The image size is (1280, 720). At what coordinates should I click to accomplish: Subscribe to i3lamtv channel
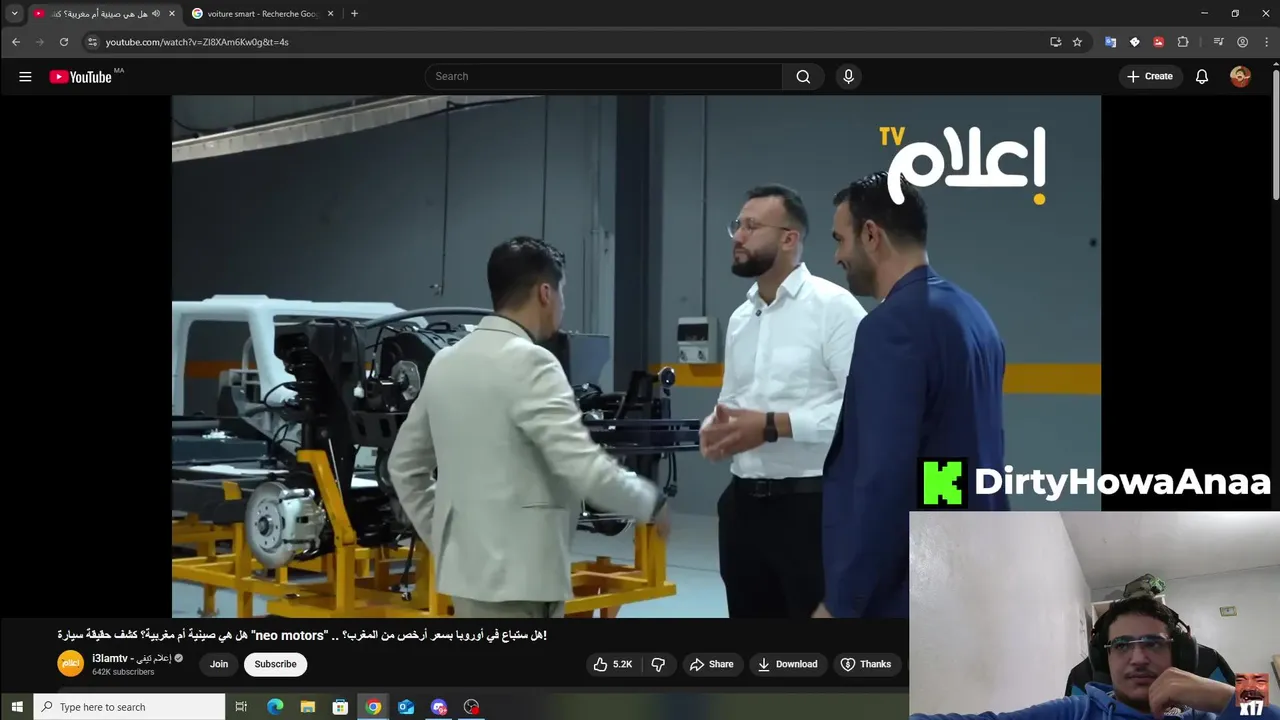coord(275,664)
